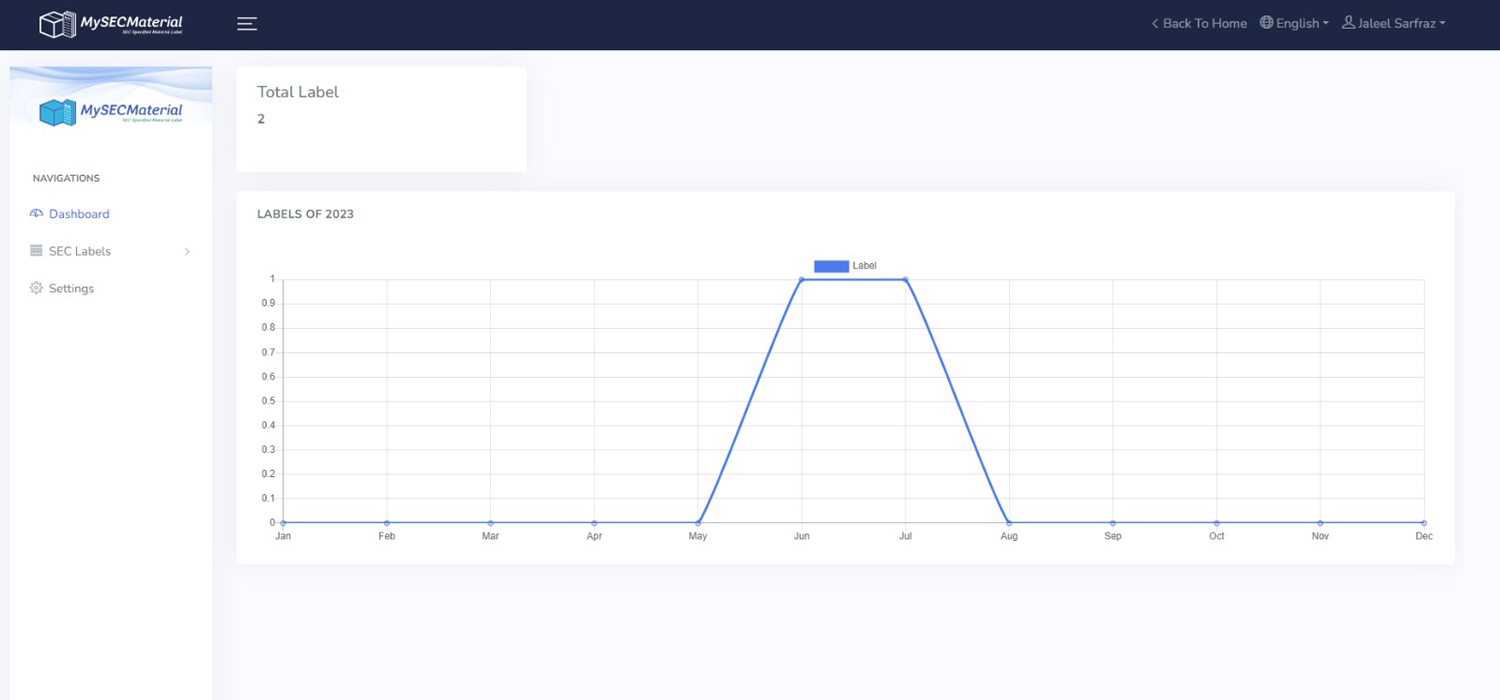1500x700 pixels.
Task: Toggle the Label dataset legend swatch
Action: point(831,266)
